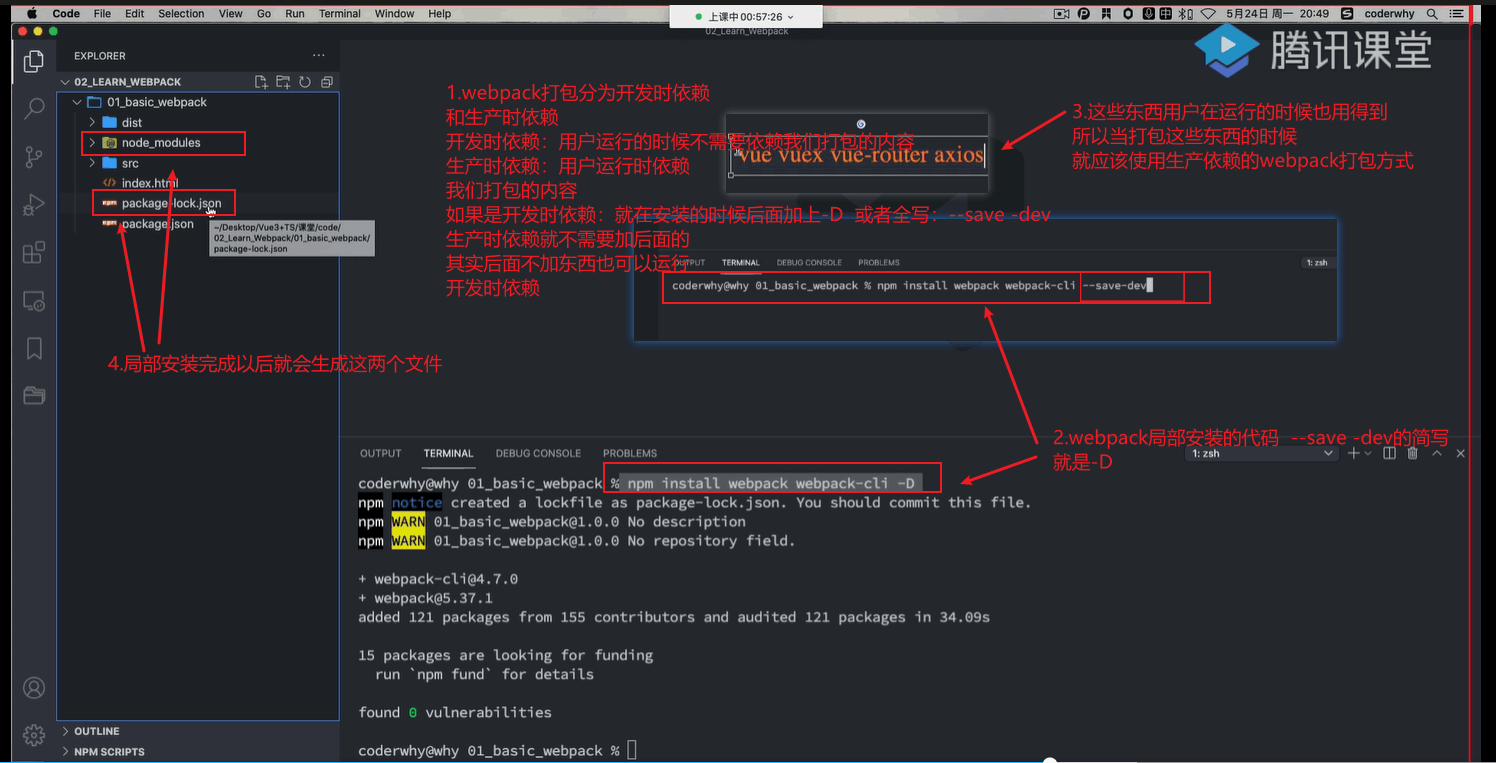Click the Code app menu

[66, 14]
